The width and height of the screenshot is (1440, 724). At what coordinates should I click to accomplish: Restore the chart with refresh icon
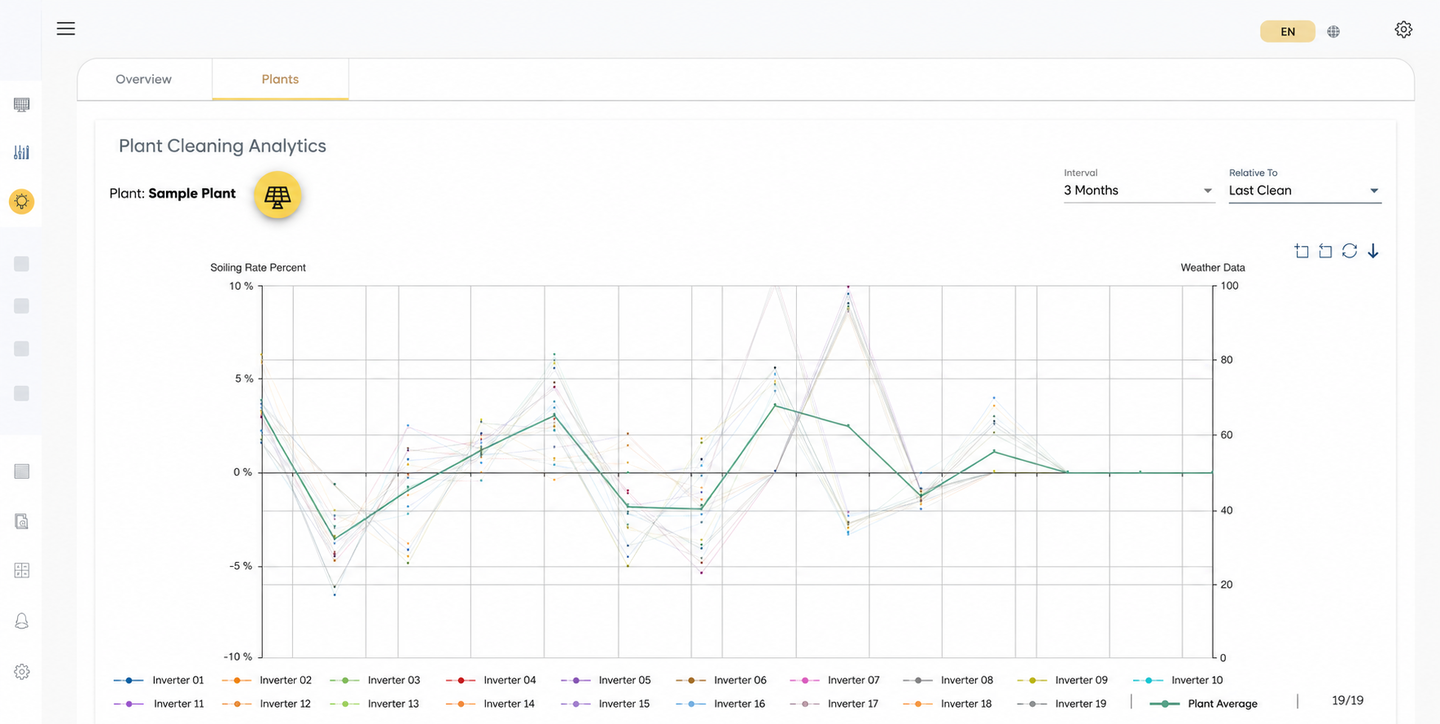click(x=1349, y=251)
